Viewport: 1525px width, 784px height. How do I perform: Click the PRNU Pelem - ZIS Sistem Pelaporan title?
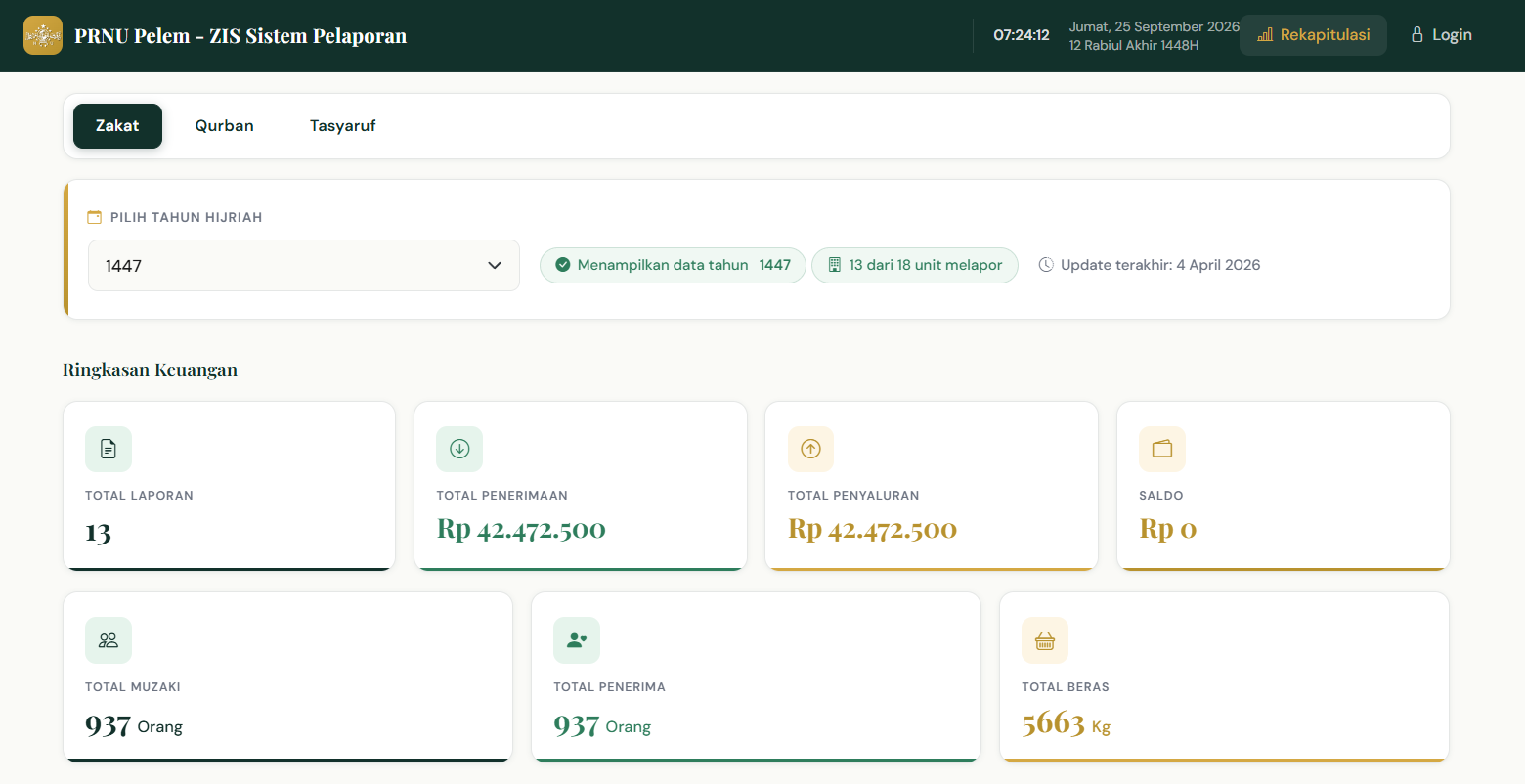tap(240, 36)
